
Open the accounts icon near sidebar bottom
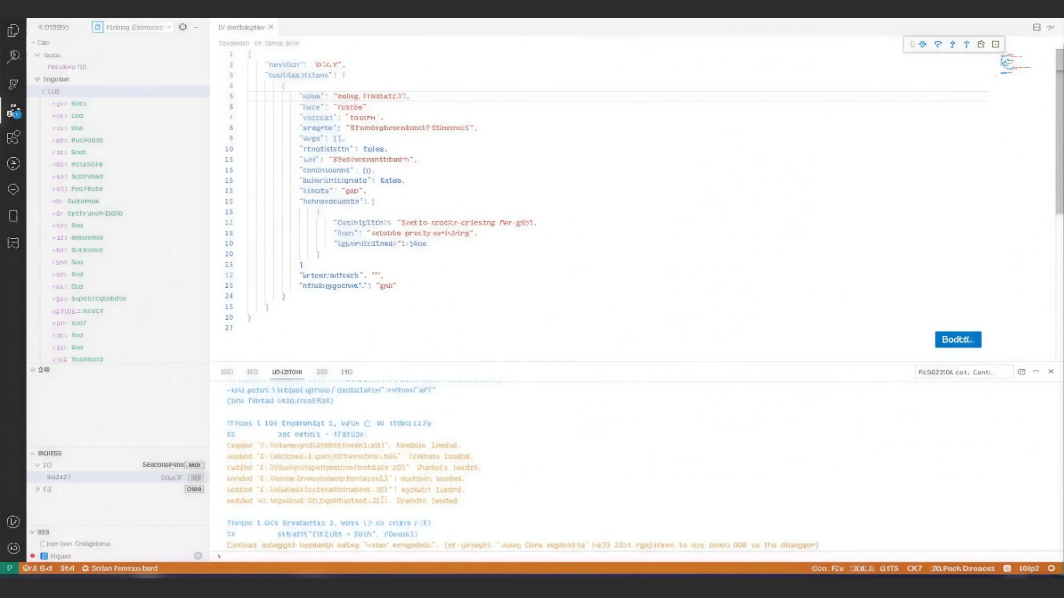tap(13, 521)
